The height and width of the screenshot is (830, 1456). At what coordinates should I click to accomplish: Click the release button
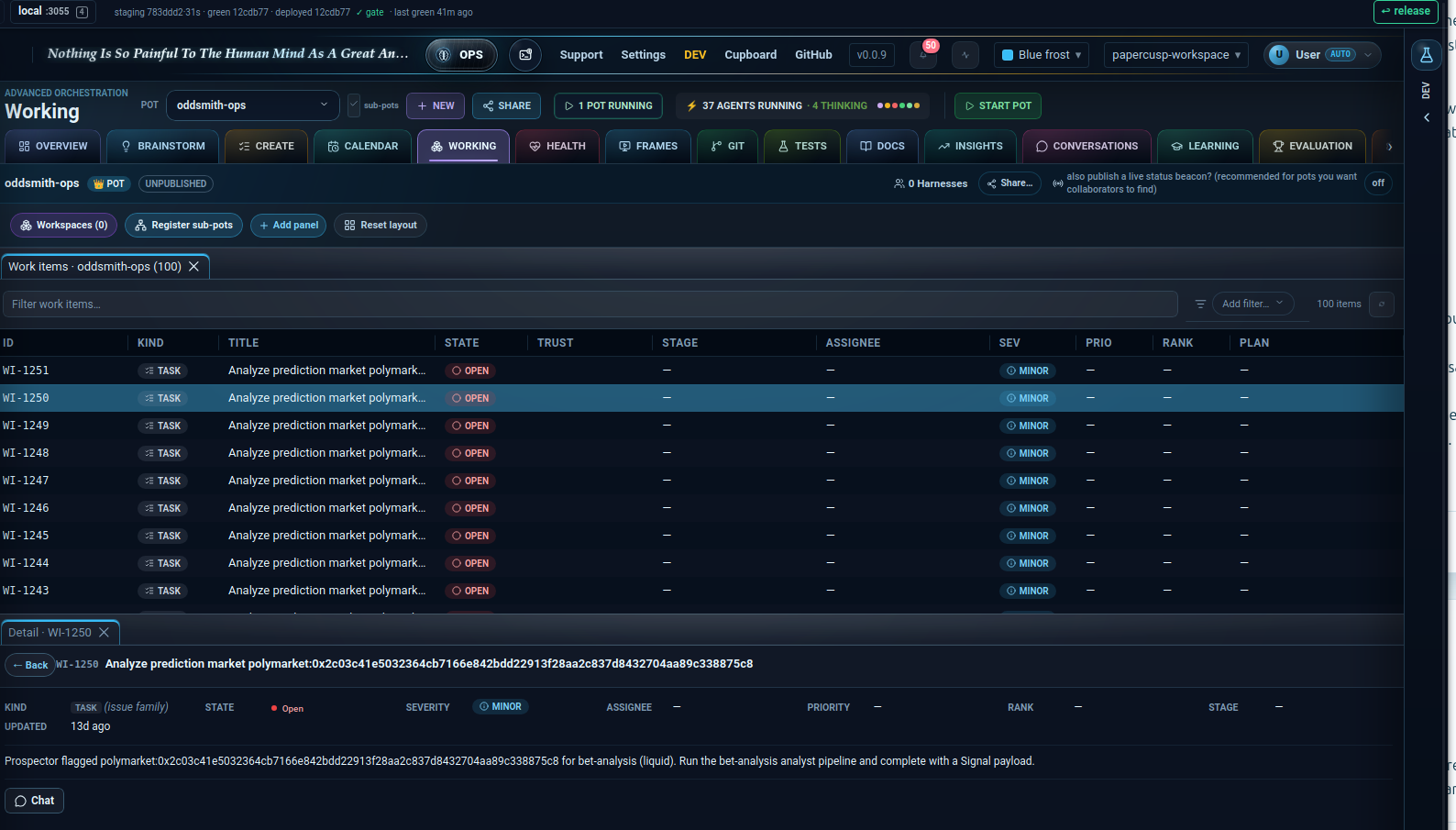click(1406, 12)
